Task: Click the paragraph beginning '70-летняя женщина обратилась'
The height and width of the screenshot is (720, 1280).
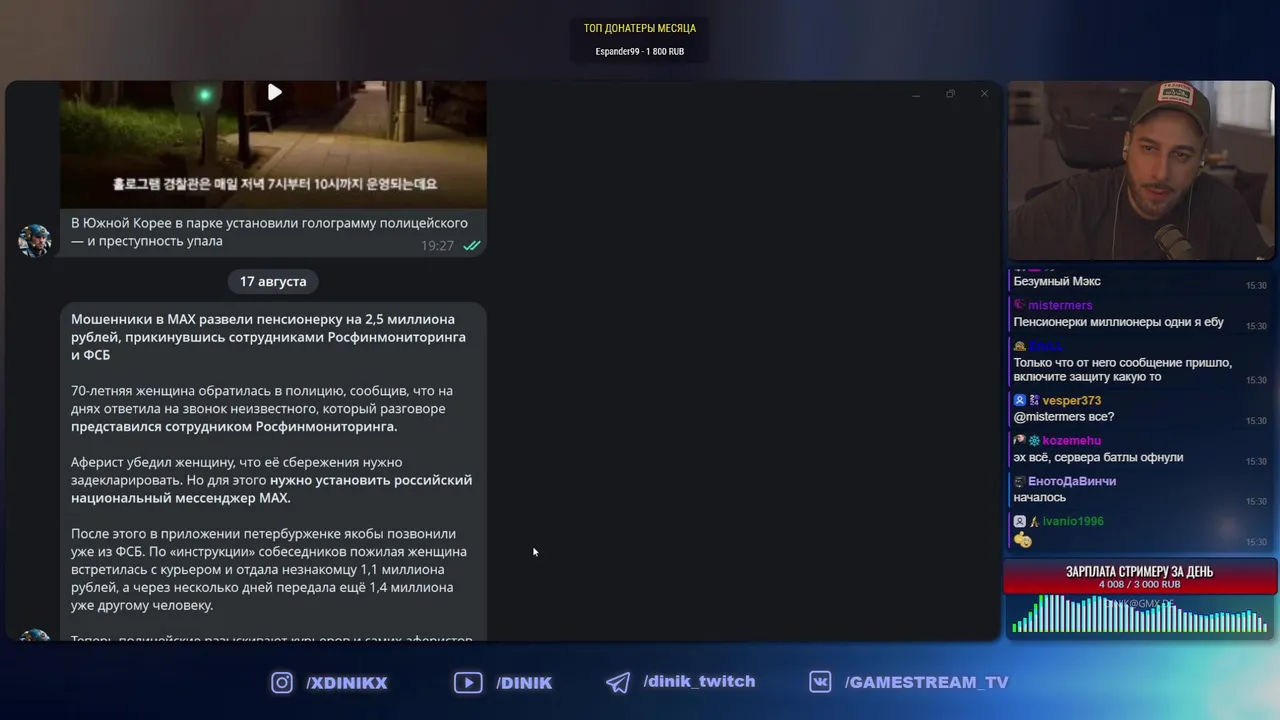Action: coord(262,408)
